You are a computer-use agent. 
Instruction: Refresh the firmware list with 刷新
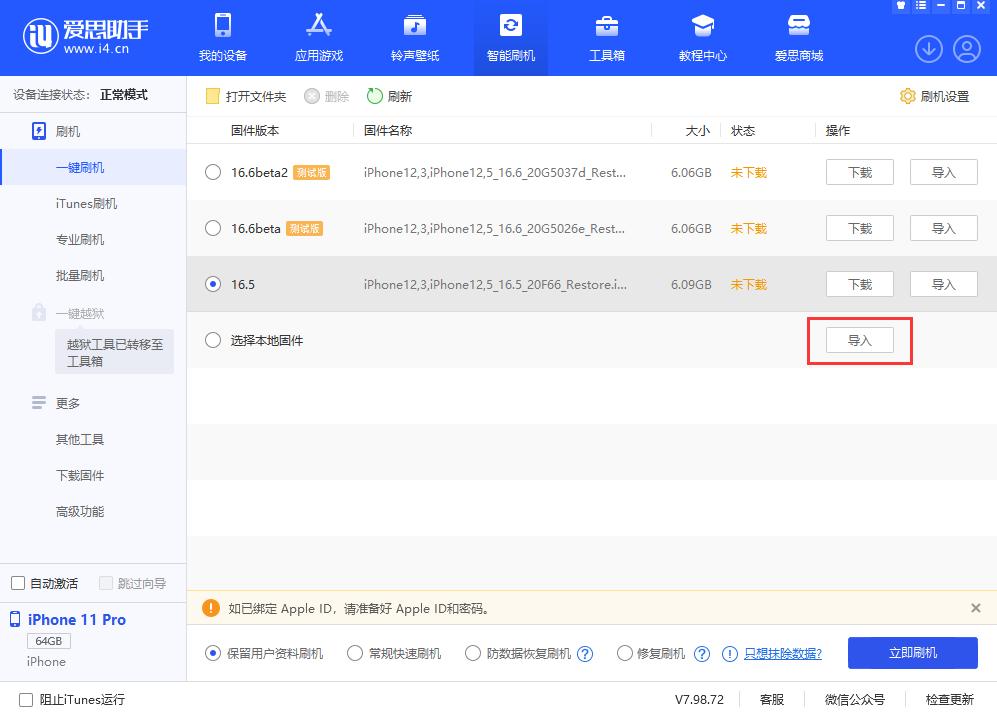pyautogui.click(x=389, y=97)
